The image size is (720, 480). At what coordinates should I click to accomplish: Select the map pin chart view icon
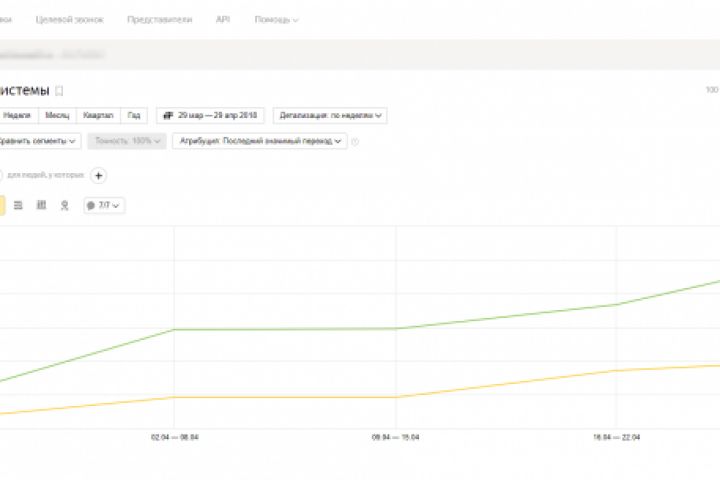[x=65, y=205]
